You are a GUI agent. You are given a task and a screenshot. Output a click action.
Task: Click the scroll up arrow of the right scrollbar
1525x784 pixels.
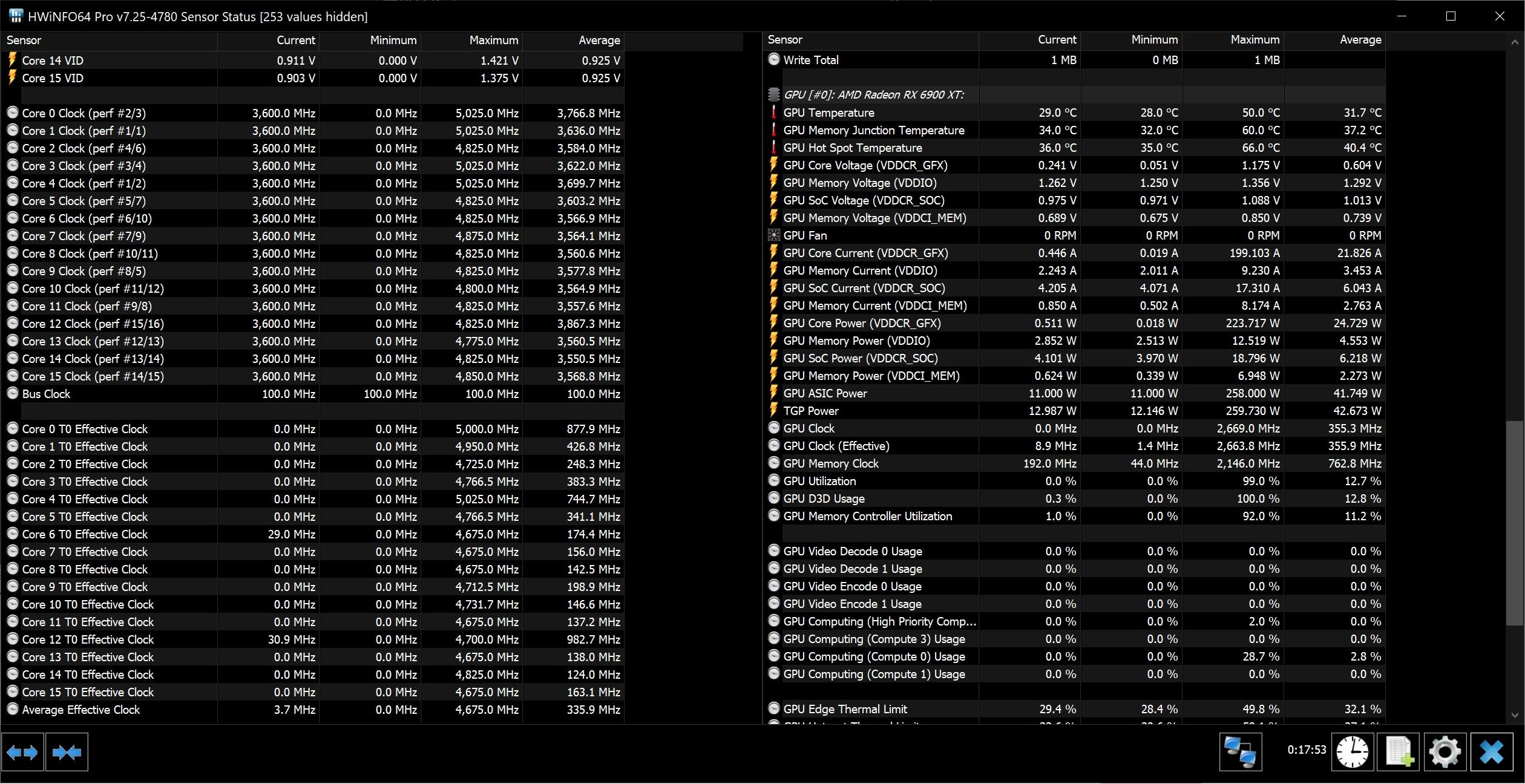1515,42
